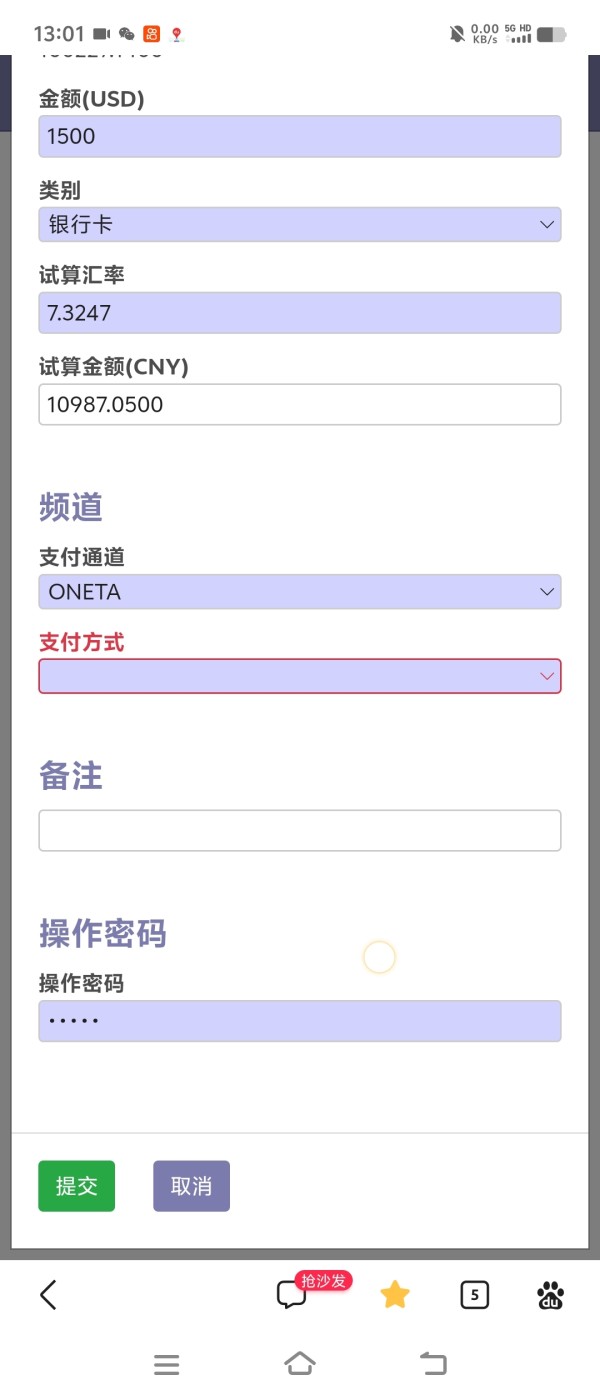Click the 试算汇率 field showing 7.3247
Screen dimensions: 600x1400
point(299,313)
